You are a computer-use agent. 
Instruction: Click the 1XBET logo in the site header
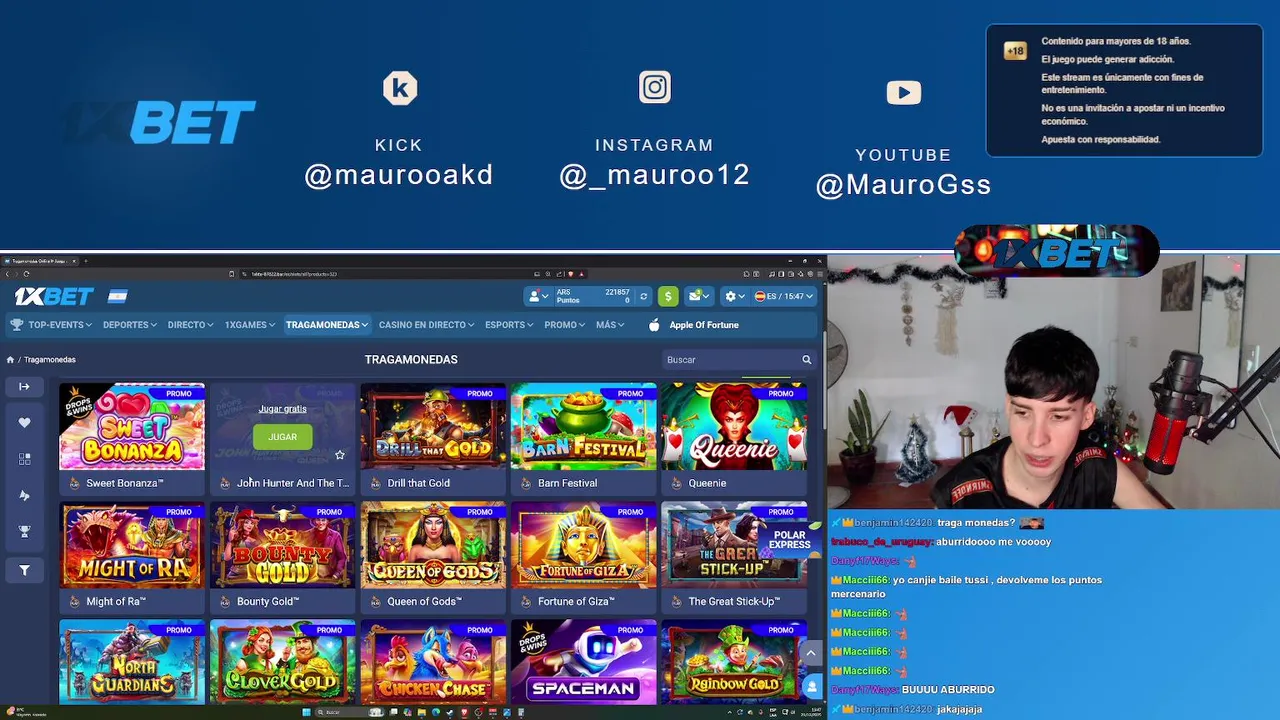click(x=54, y=296)
